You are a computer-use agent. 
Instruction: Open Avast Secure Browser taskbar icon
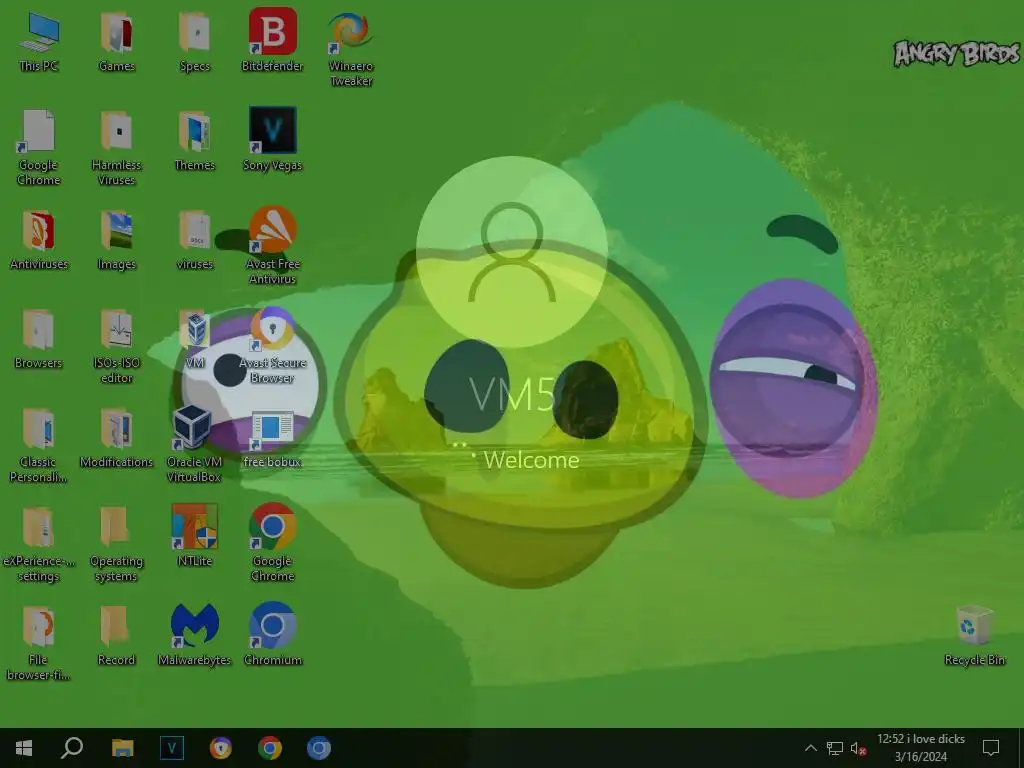coord(221,748)
